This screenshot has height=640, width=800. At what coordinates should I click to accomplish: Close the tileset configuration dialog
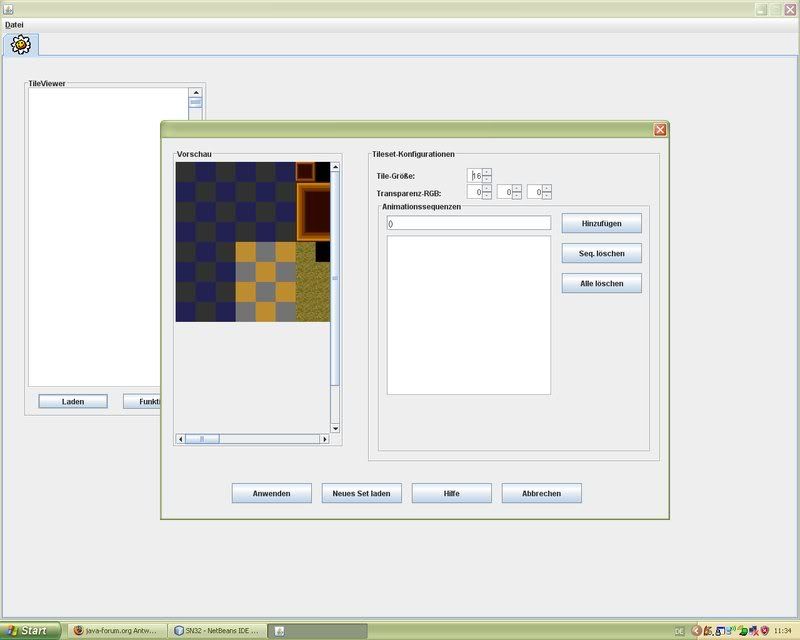[x=660, y=130]
